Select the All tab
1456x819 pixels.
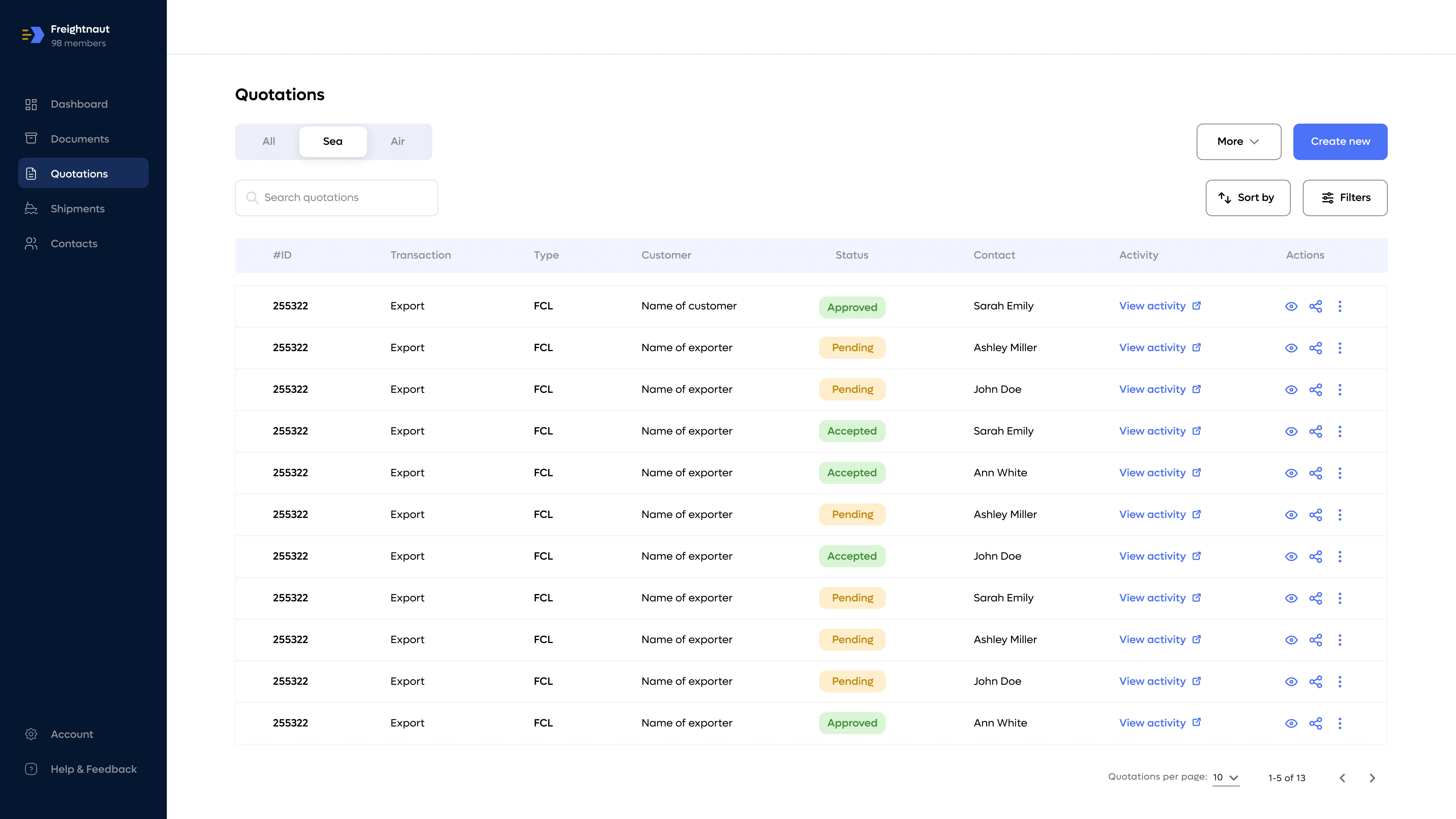coord(268,141)
